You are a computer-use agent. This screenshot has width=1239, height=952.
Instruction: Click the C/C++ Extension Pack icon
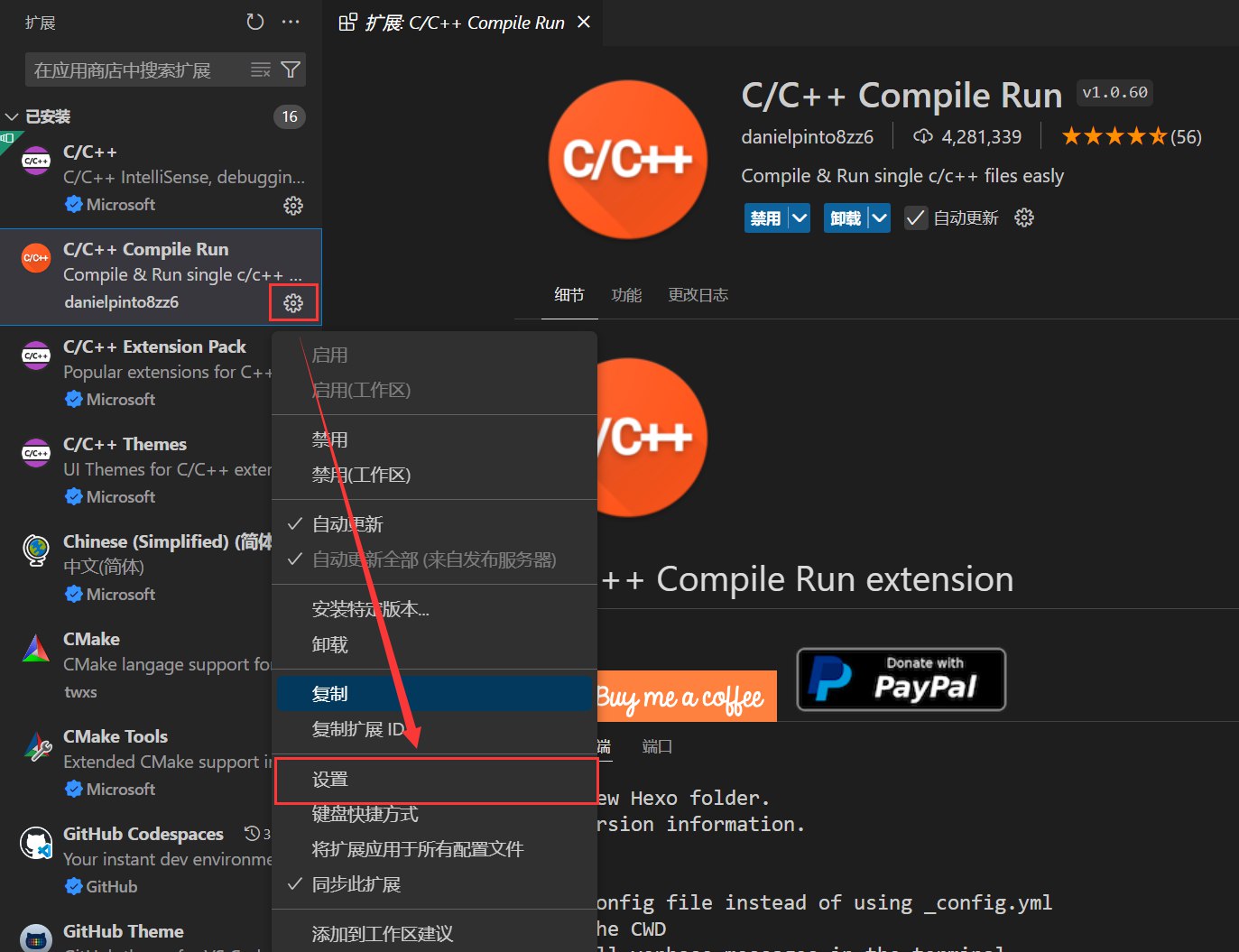36,356
